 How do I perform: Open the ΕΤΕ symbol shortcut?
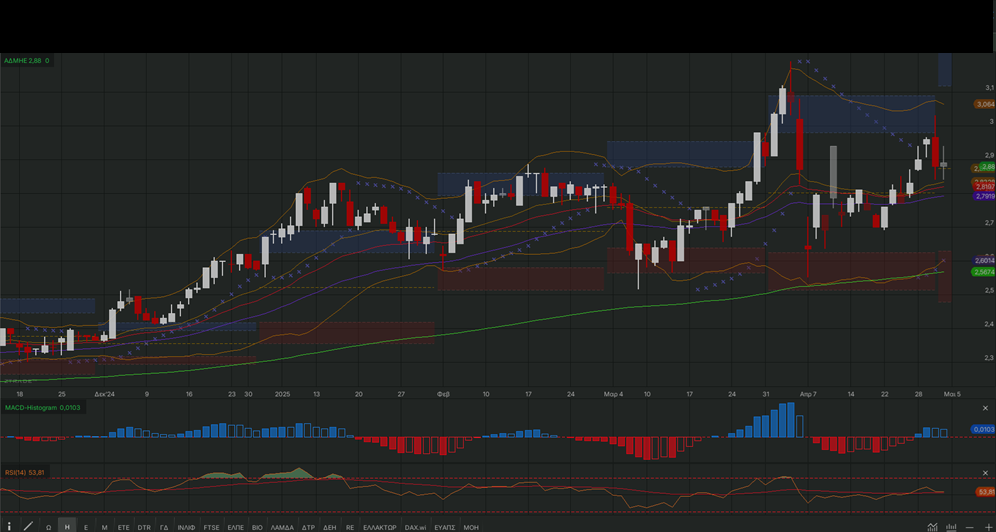point(123,528)
